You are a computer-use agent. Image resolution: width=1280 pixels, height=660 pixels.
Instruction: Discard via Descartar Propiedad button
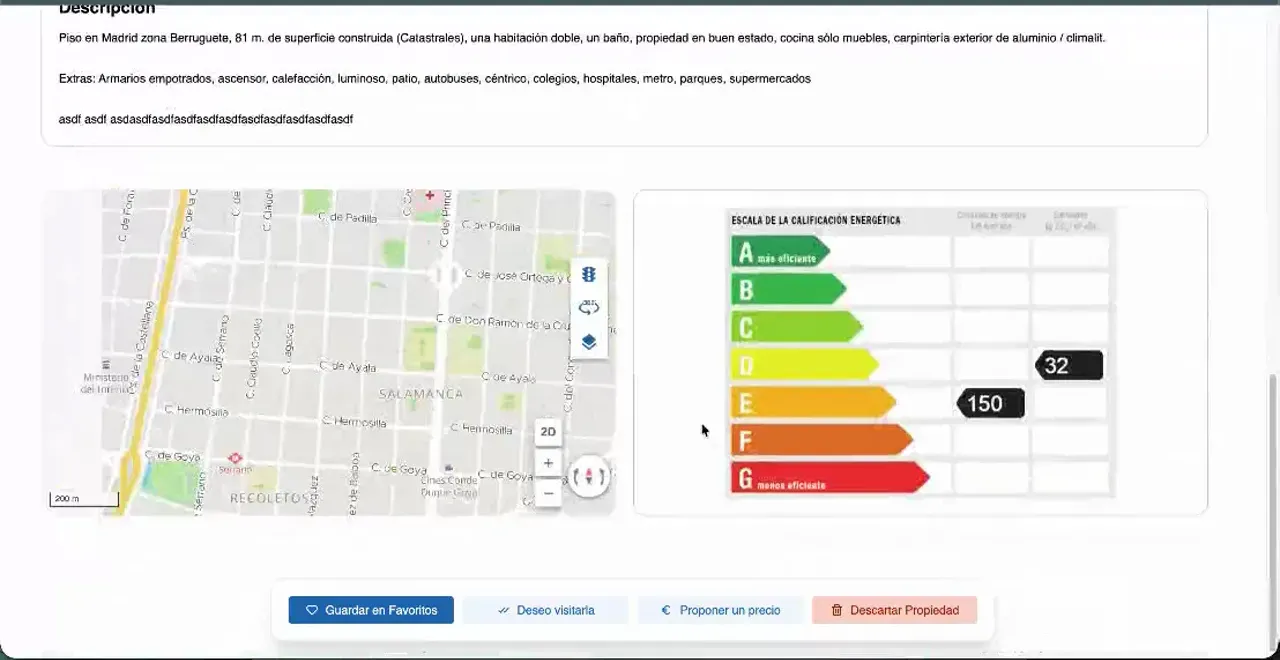click(x=894, y=610)
